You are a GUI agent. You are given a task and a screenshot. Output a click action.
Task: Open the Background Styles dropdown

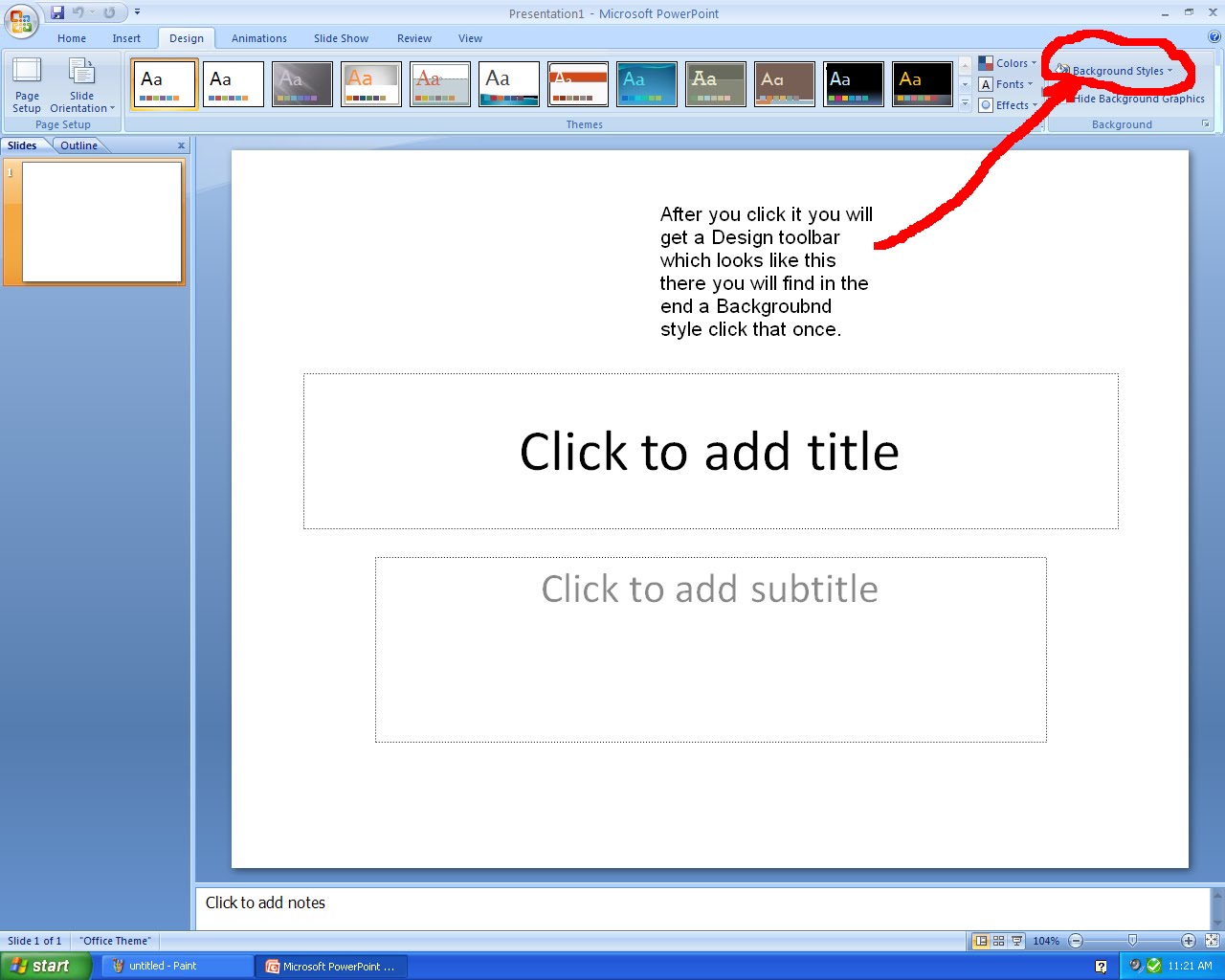1115,71
